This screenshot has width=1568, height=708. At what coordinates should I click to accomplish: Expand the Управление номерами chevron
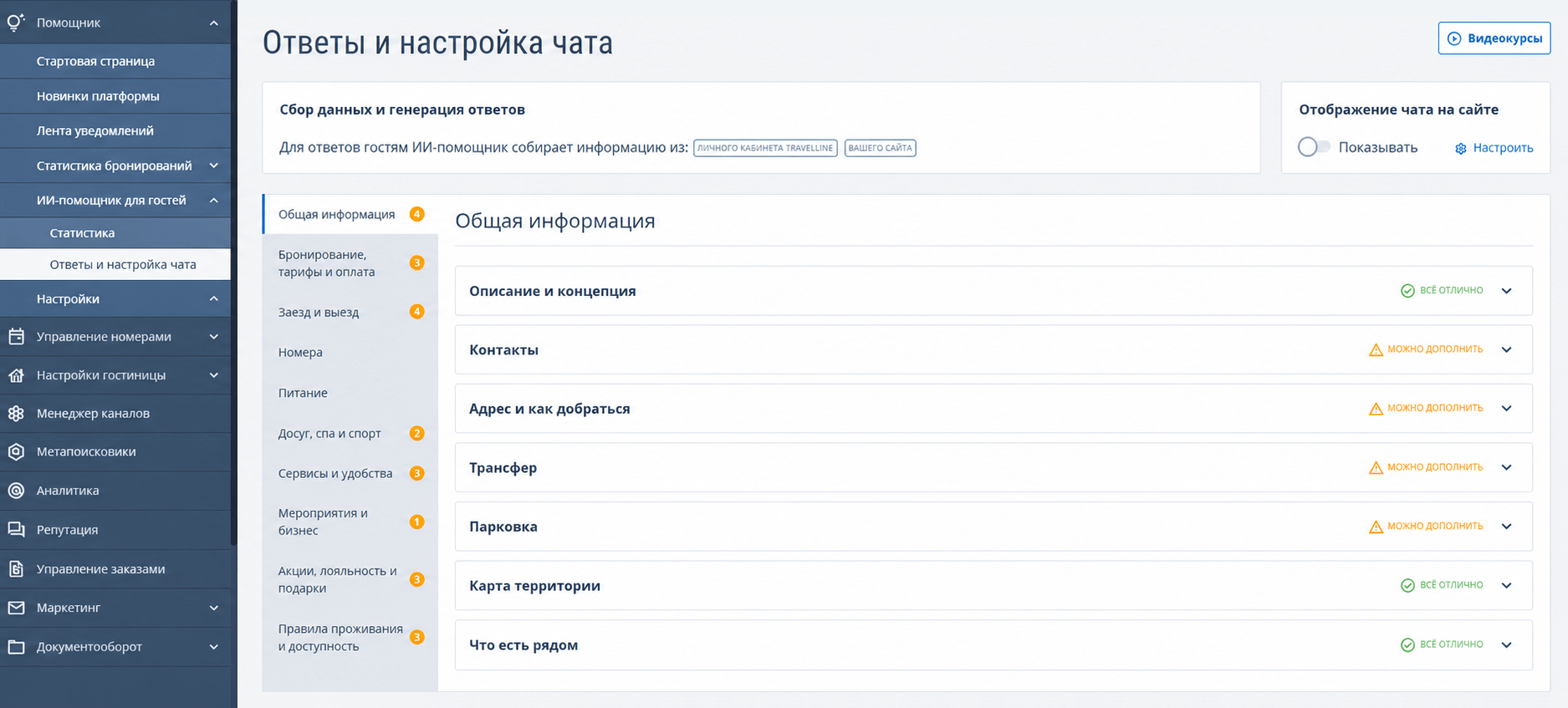point(214,337)
